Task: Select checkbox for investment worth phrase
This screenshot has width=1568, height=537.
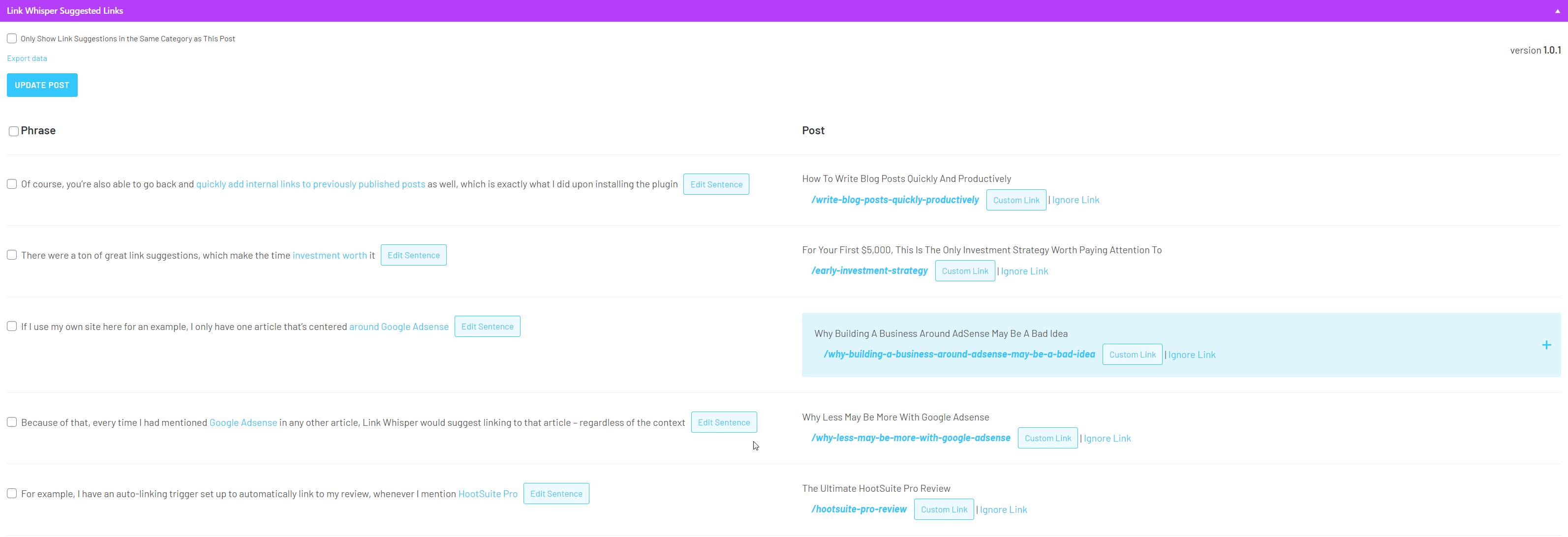Action: (x=12, y=254)
